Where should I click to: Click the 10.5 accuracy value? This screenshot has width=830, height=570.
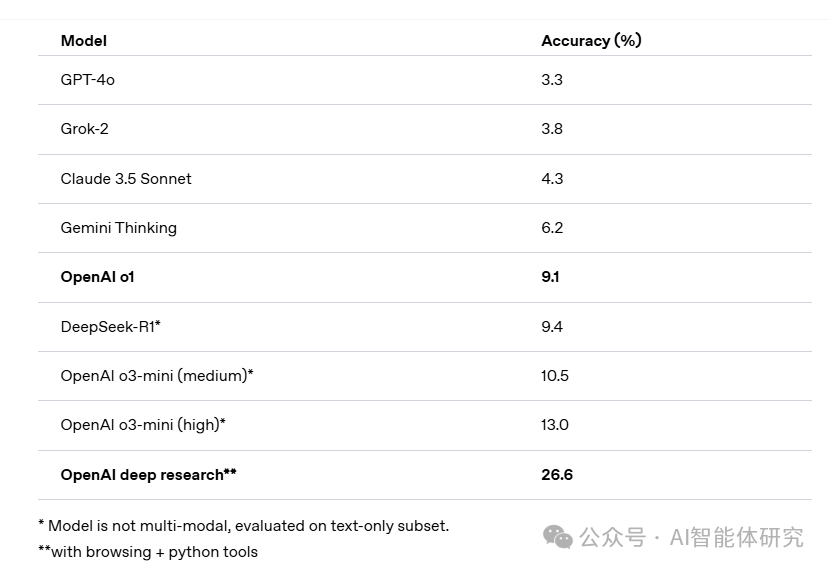(555, 375)
